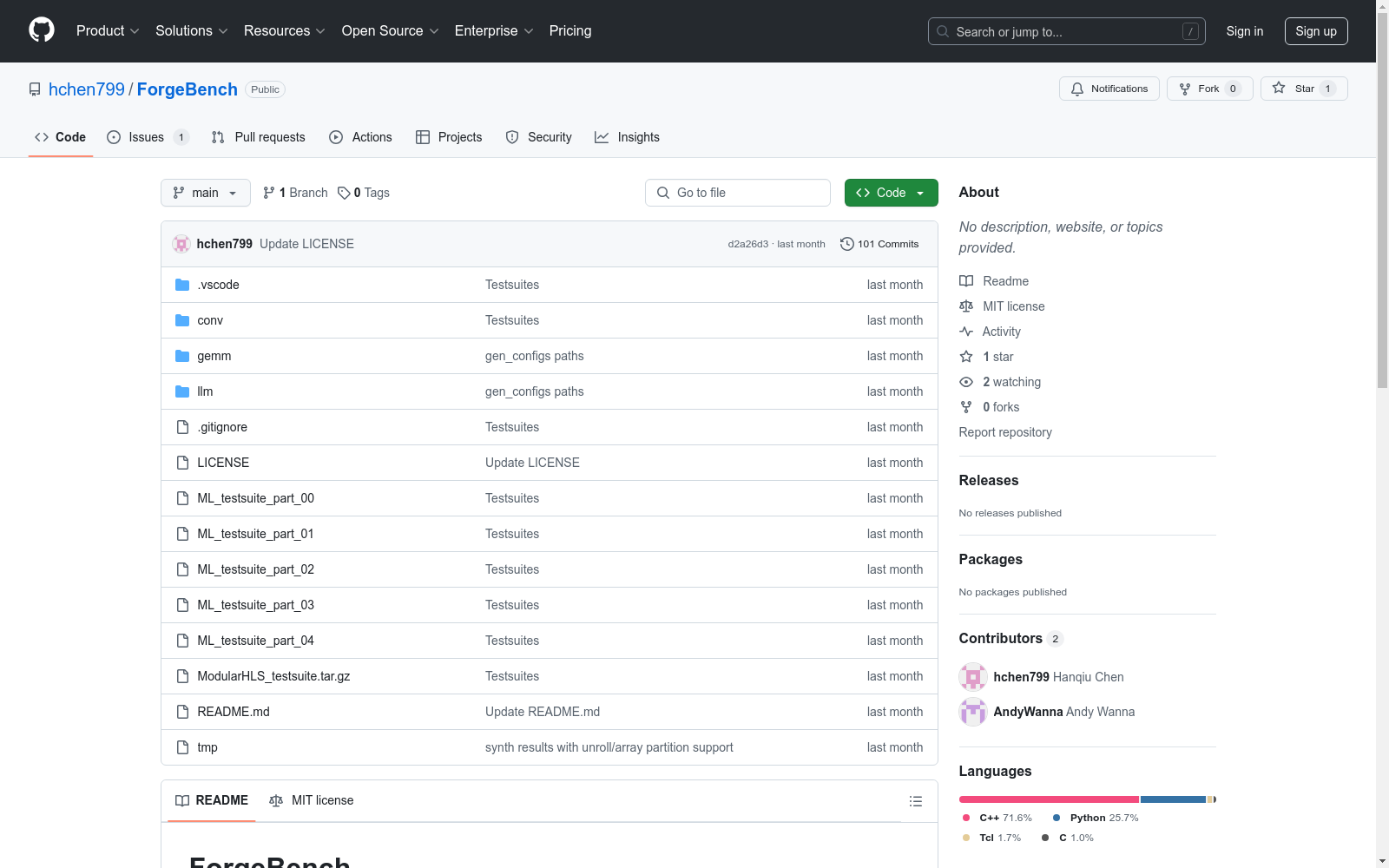The width and height of the screenshot is (1389, 868).
Task: Click the LICENSE file icon
Action: 182,463
